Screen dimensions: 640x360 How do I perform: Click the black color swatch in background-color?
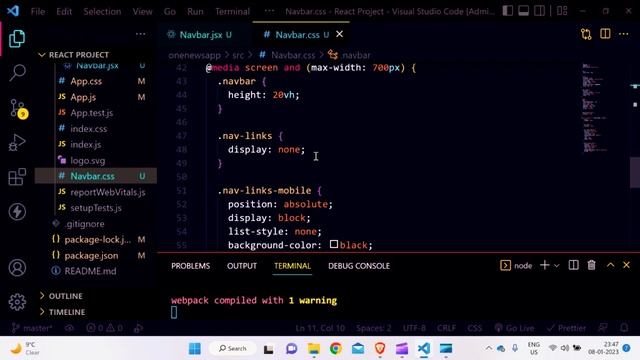[x=334, y=244]
